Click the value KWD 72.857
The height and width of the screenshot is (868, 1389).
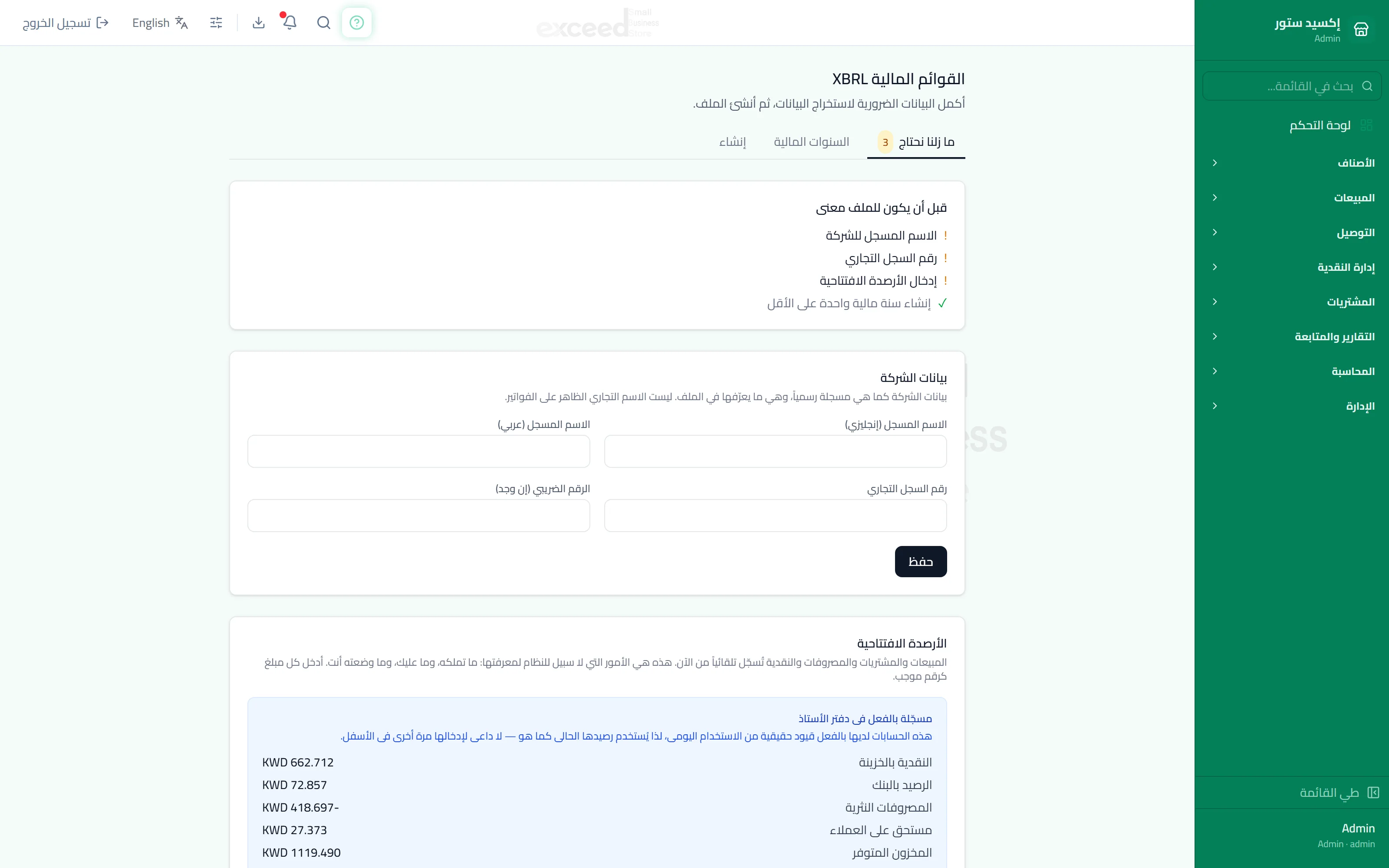(294, 785)
